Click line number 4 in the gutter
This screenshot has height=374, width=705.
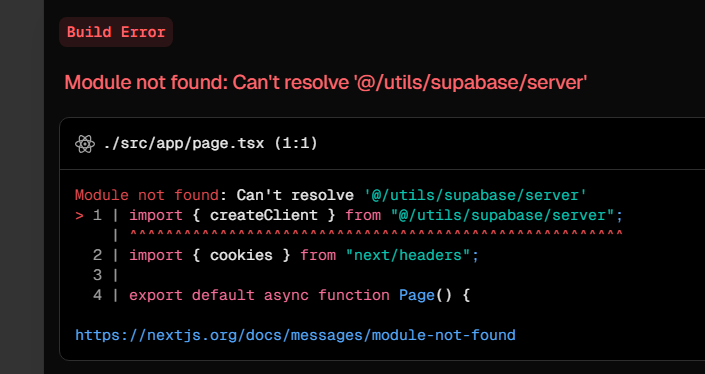tap(98, 295)
